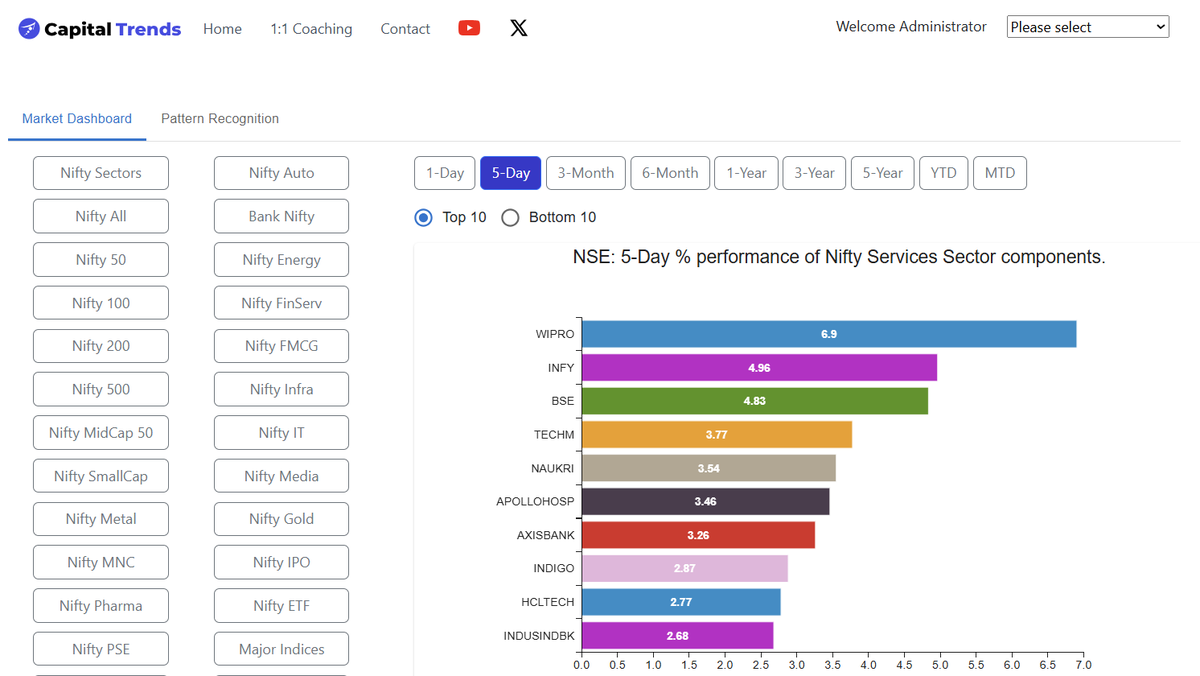Image resolution: width=1200 pixels, height=676 pixels.
Task: Show Nifty Gold view
Action: [281, 519]
